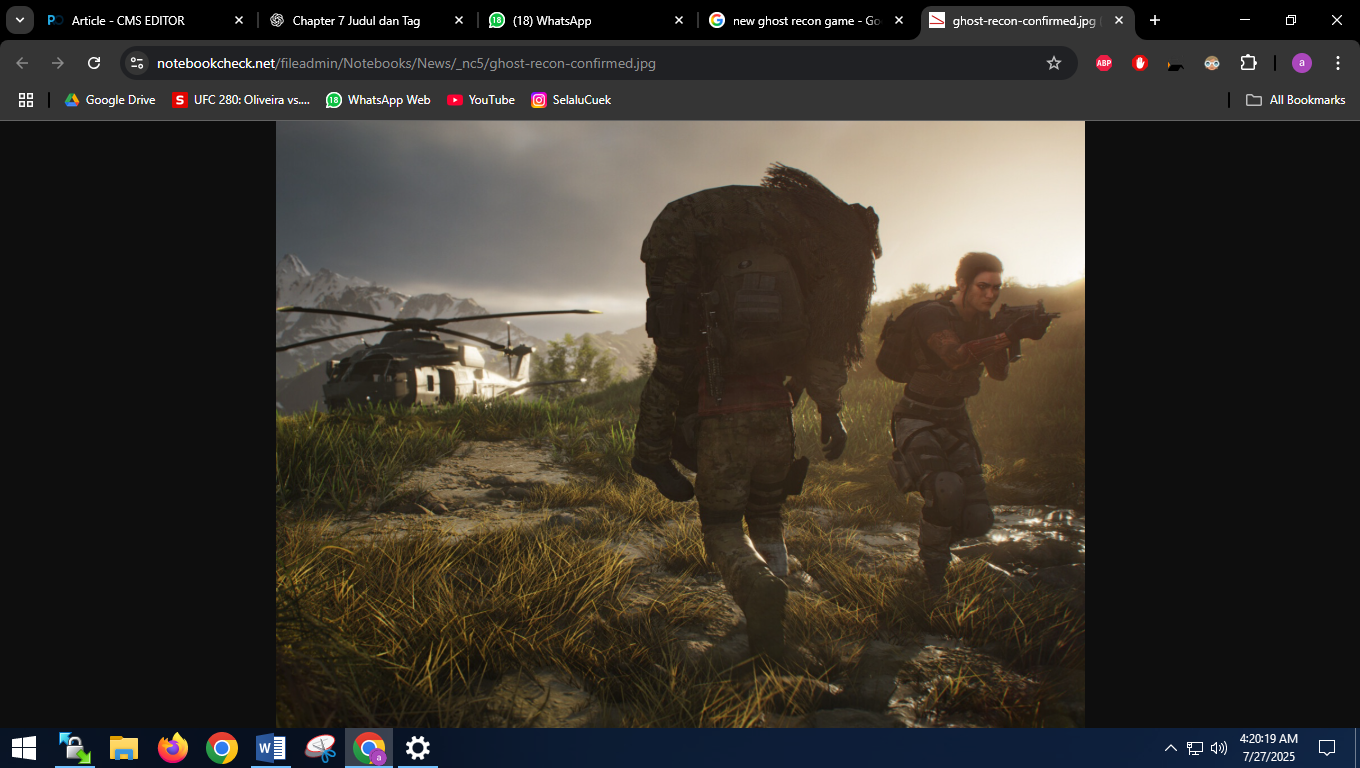Close the ghost-recon-confirmed.jpg tab
This screenshot has width=1360, height=768.
(x=1119, y=20)
